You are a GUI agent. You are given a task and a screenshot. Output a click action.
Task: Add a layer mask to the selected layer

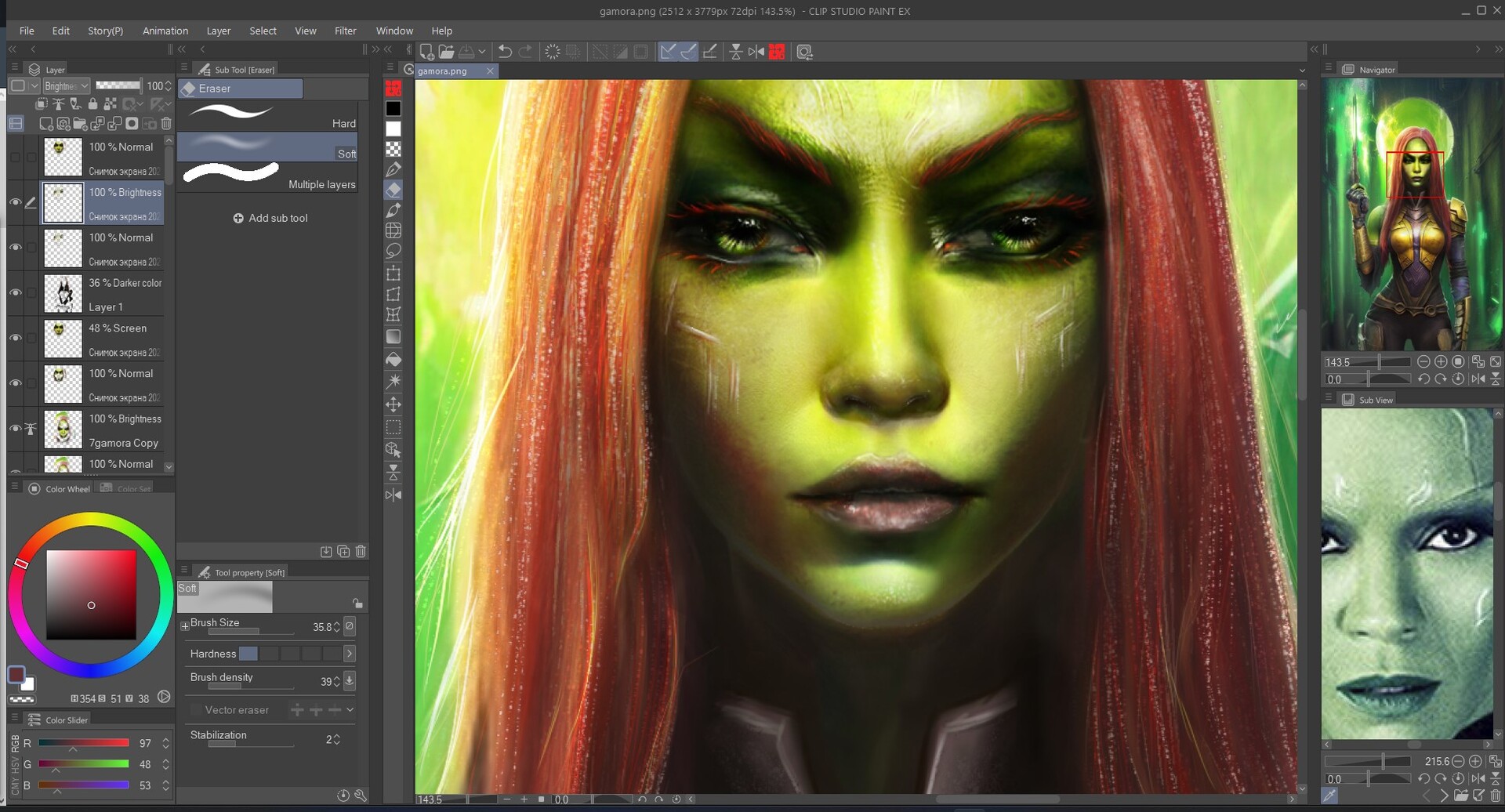(132, 124)
